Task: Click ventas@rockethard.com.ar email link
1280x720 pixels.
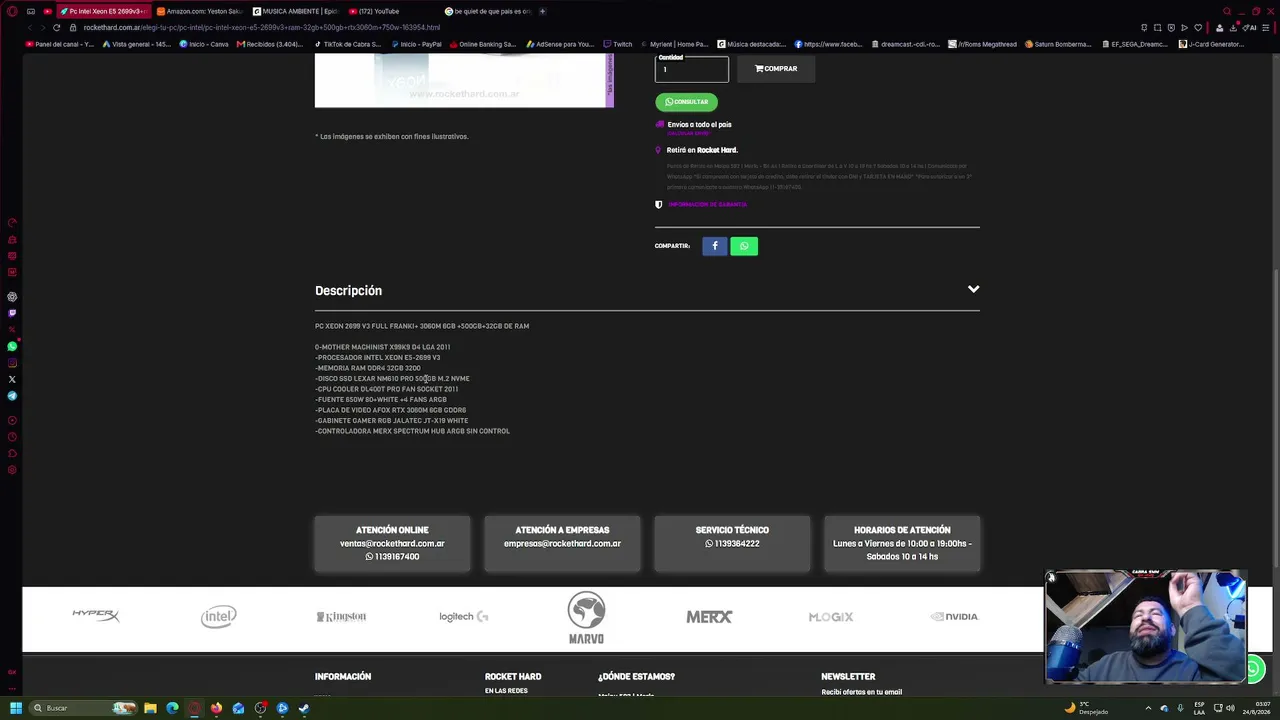Action: click(x=392, y=544)
